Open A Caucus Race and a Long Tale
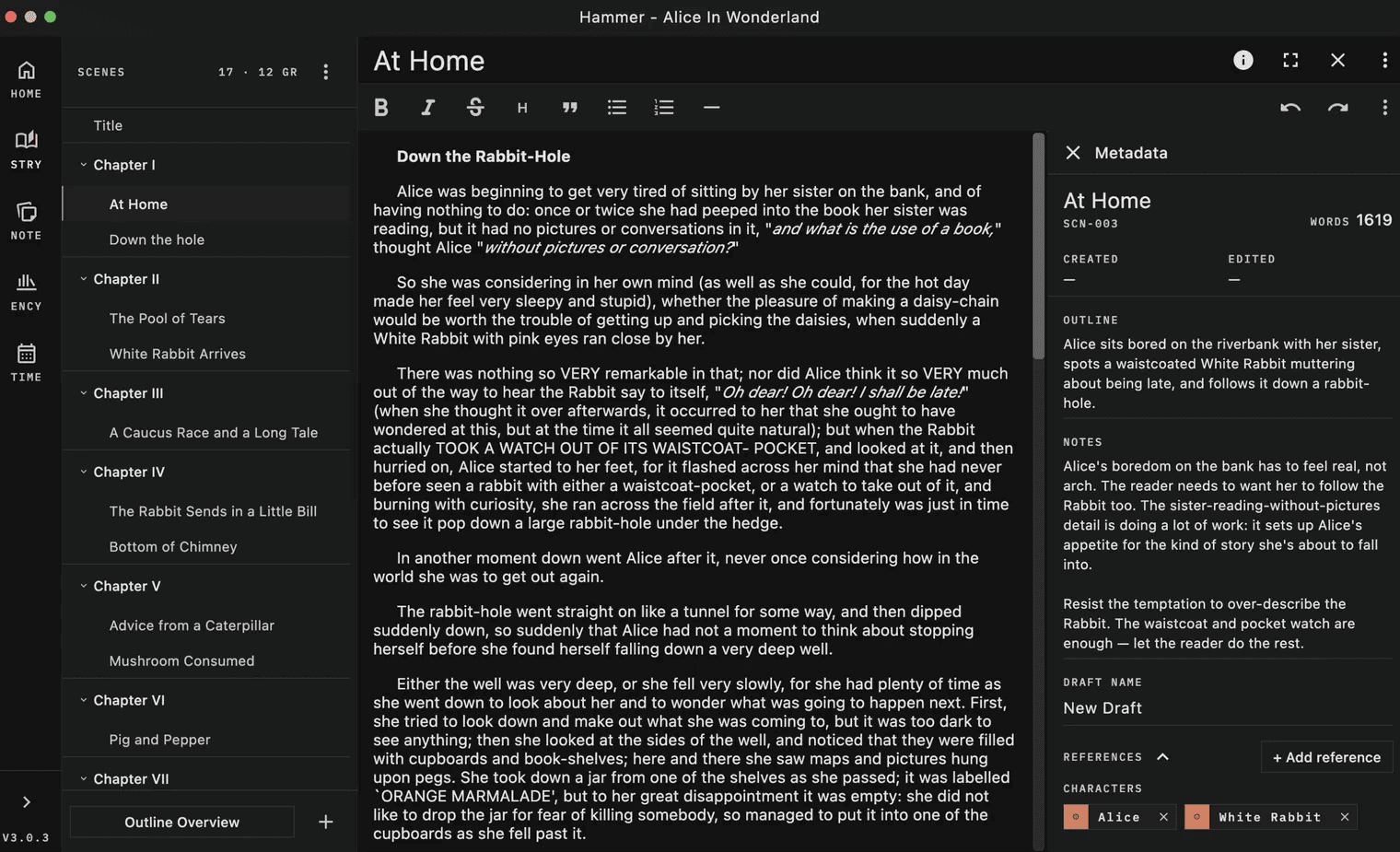This screenshot has height=852, width=1400. [207, 433]
